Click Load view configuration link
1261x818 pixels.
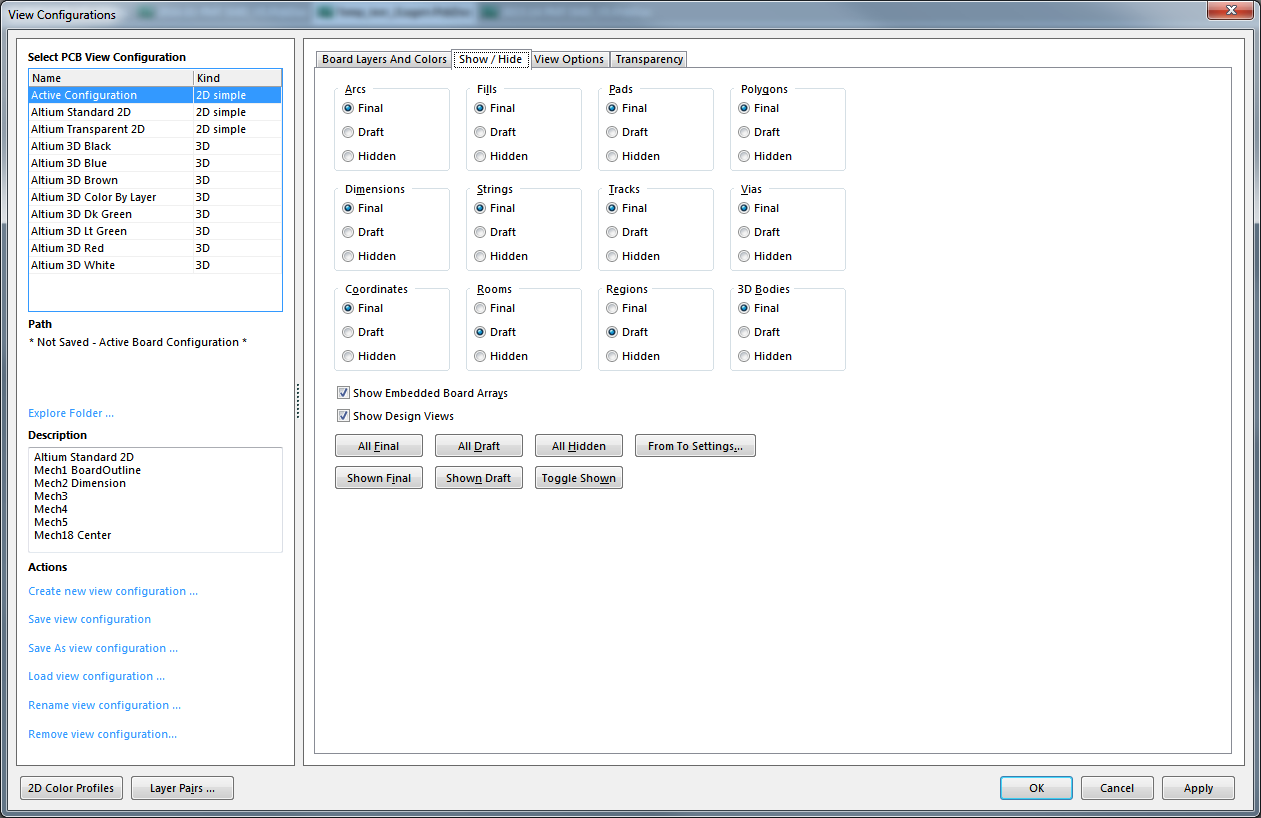coord(97,676)
